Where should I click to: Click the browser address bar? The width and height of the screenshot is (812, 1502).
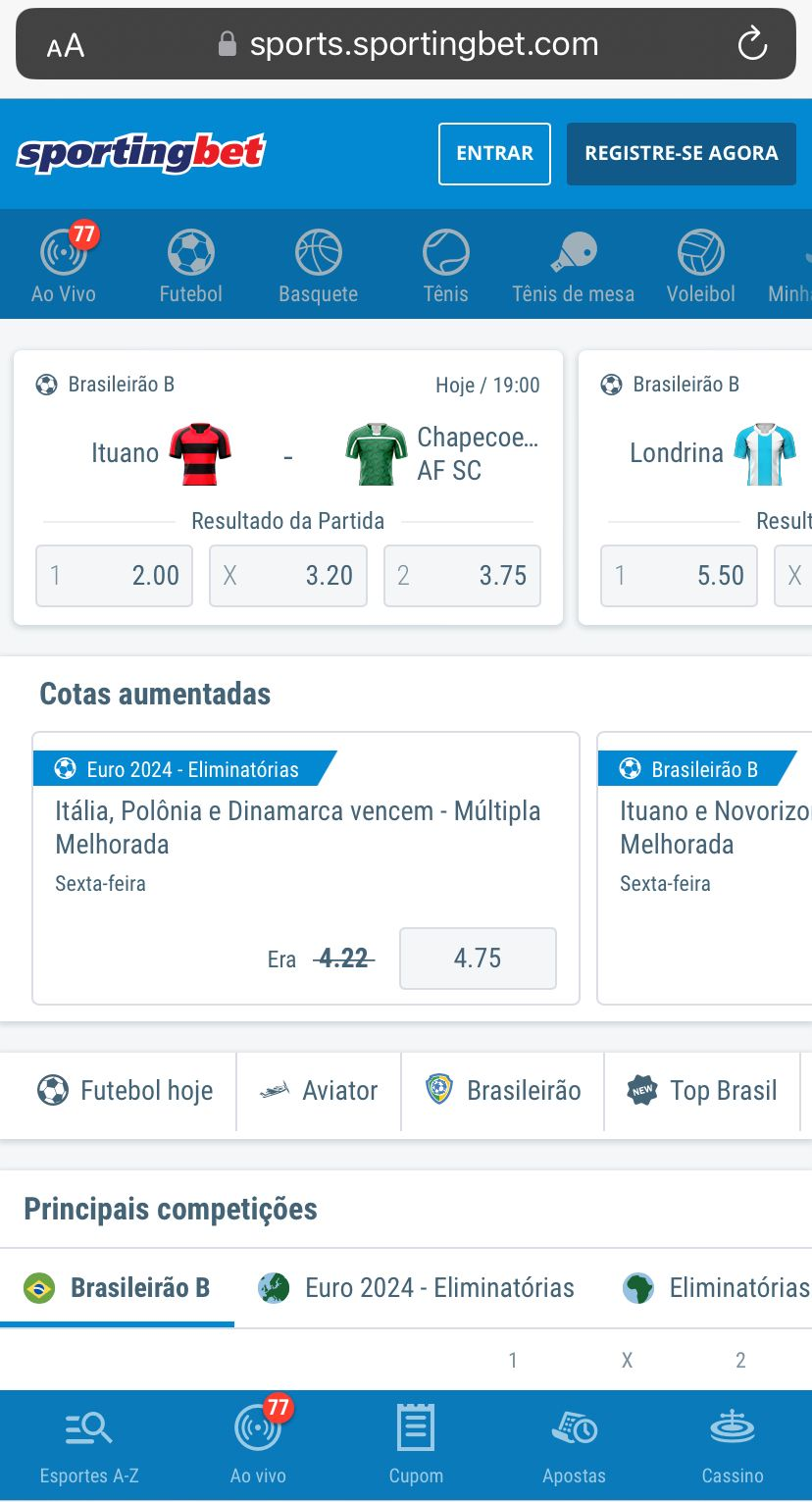tap(405, 43)
